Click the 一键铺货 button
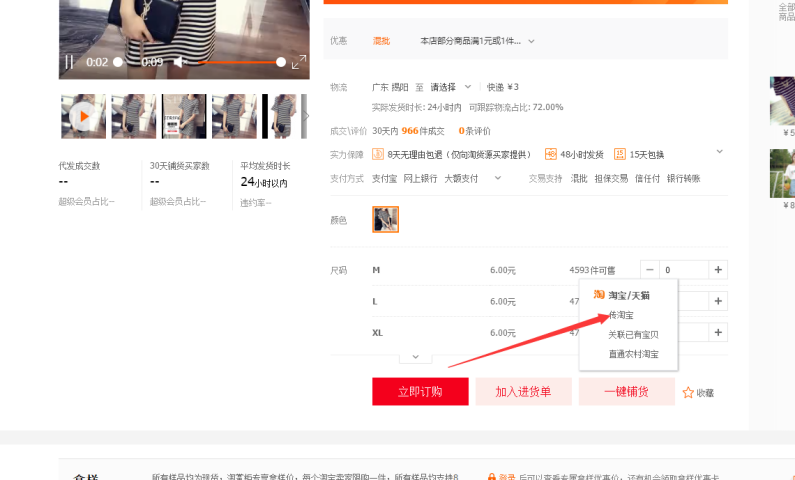 click(x=627, y=391)
